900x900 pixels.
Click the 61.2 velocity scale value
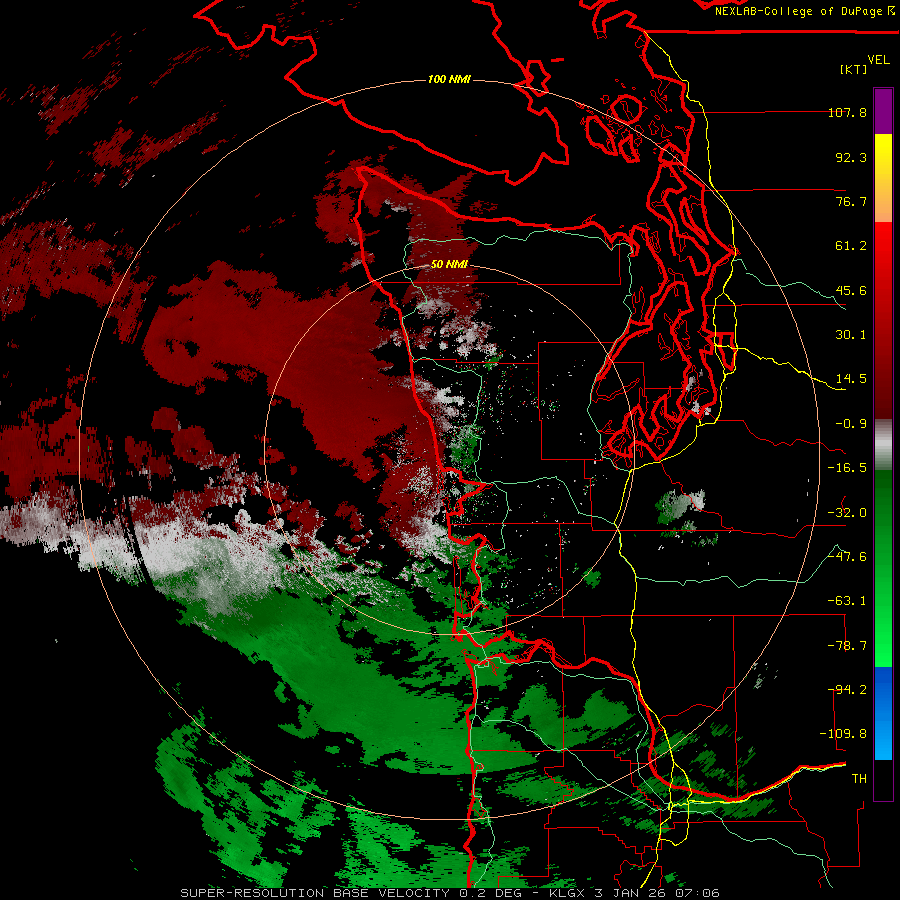tap(851, 246)
